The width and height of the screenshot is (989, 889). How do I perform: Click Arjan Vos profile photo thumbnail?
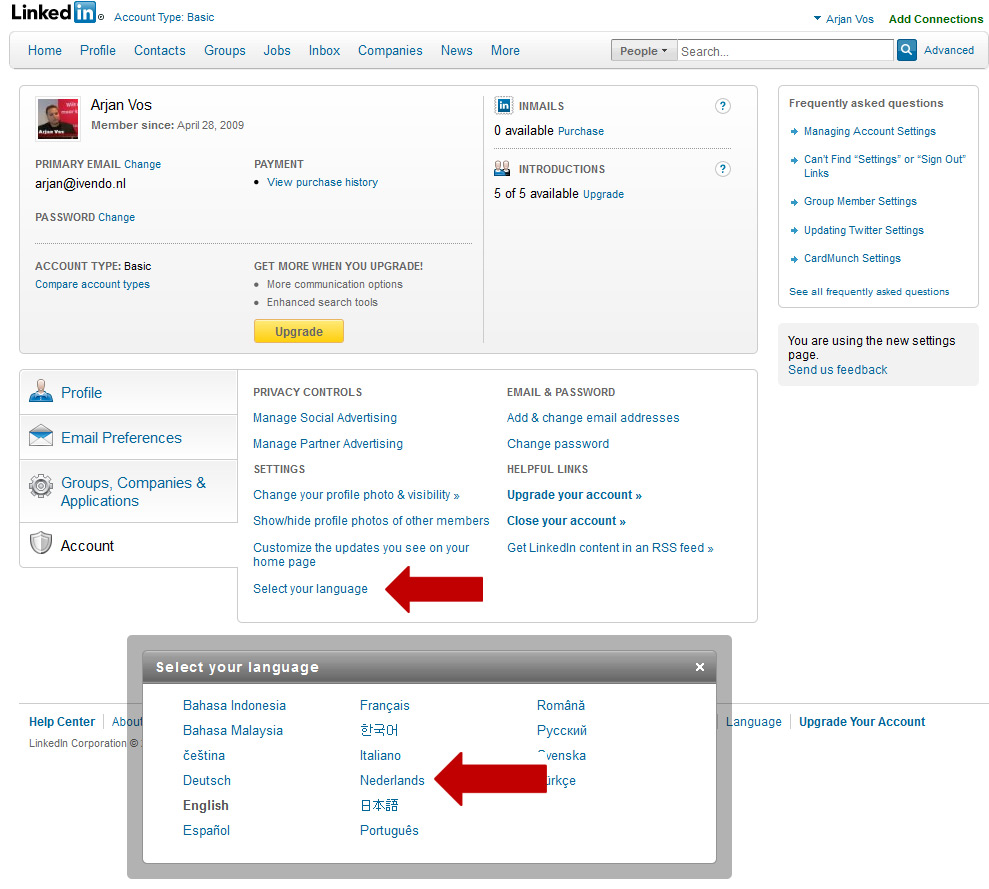click(57, 119)
